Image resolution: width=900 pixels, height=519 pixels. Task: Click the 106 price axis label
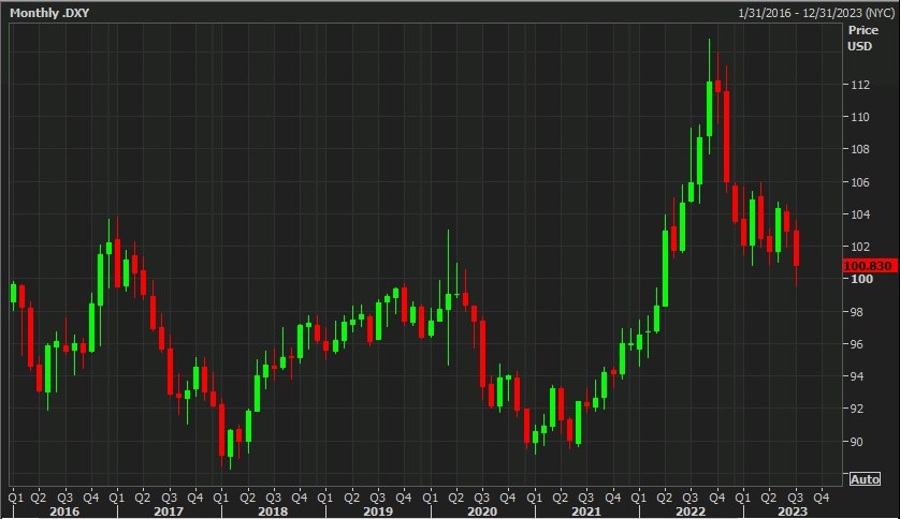[860, 182]
